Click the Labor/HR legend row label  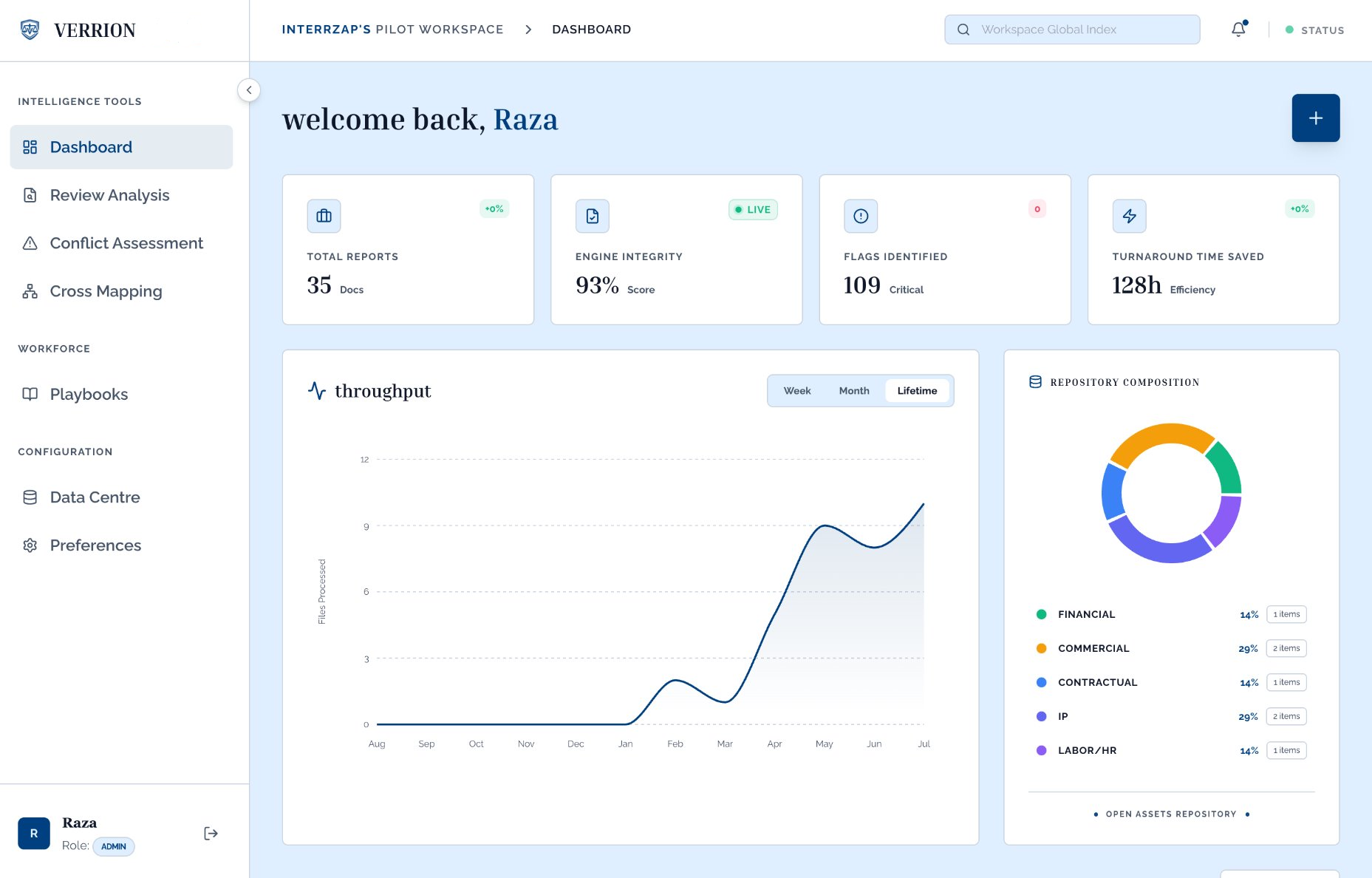tap(1087, 750)
